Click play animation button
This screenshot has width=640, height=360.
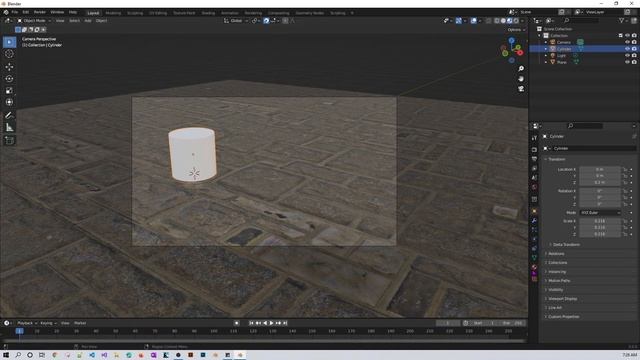(271, 323)
